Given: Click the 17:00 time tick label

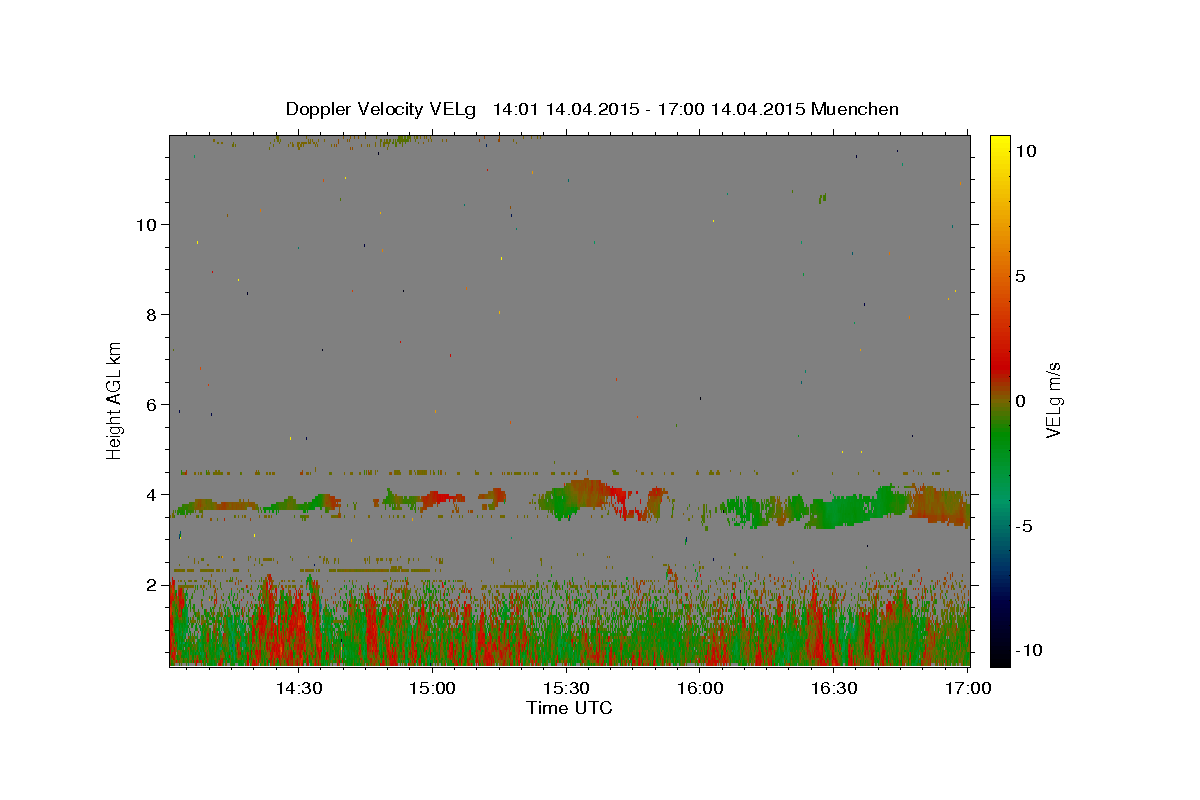Looking at the screenshot, I should 968,688.
